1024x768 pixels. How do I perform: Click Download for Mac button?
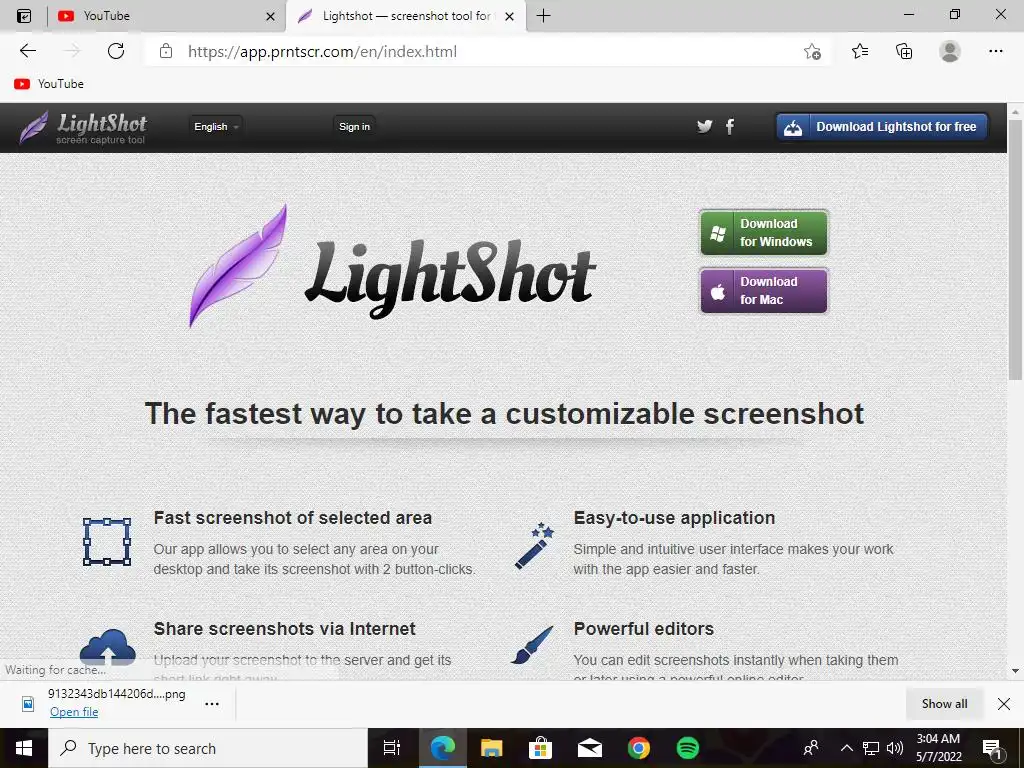click(763, 291)
